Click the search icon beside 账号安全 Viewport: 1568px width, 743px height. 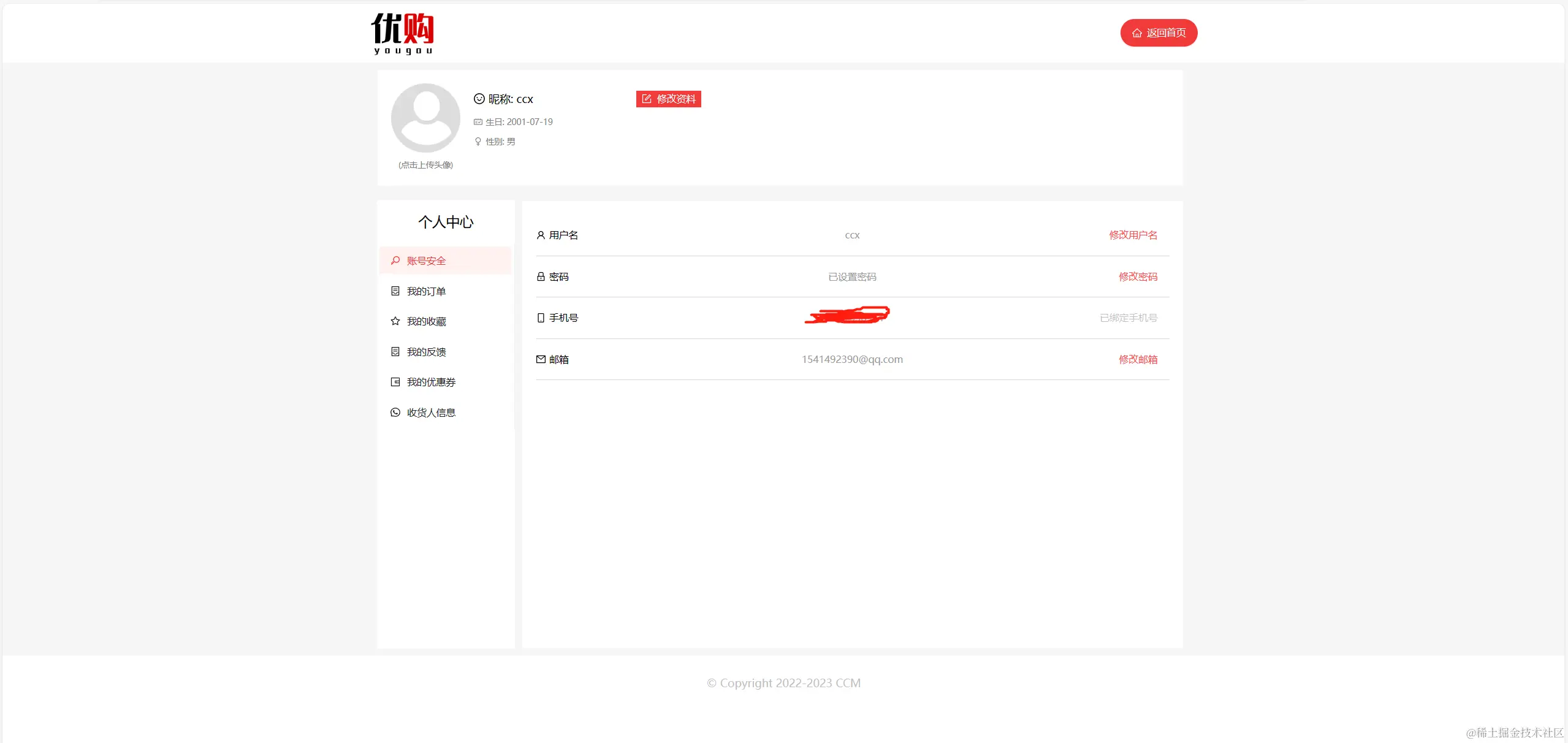395,261
